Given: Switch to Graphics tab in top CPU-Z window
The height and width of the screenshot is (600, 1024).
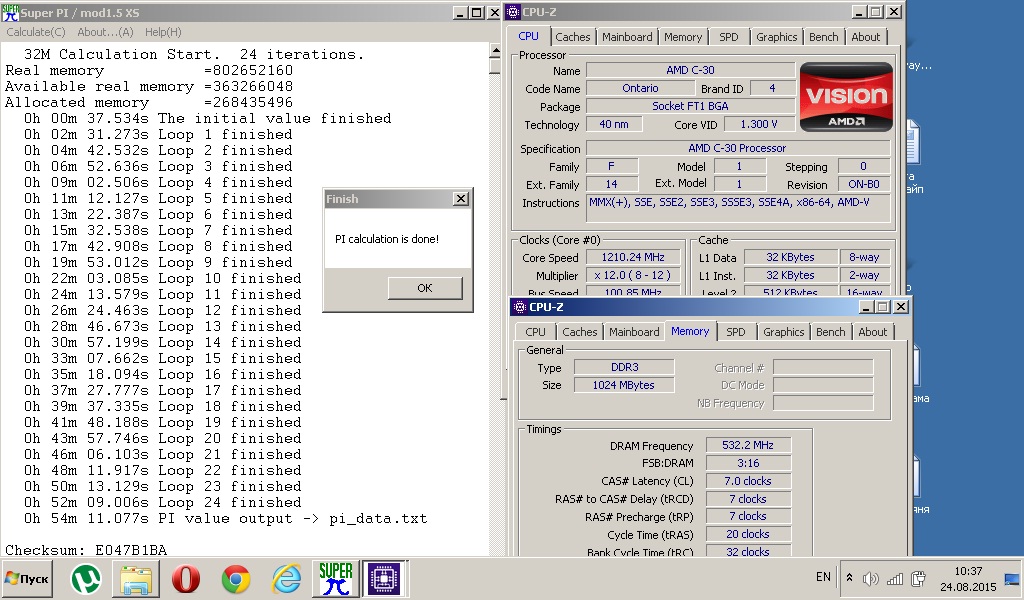Looking at the screenshot, I should pyautogui.click(x=776, y=37).
